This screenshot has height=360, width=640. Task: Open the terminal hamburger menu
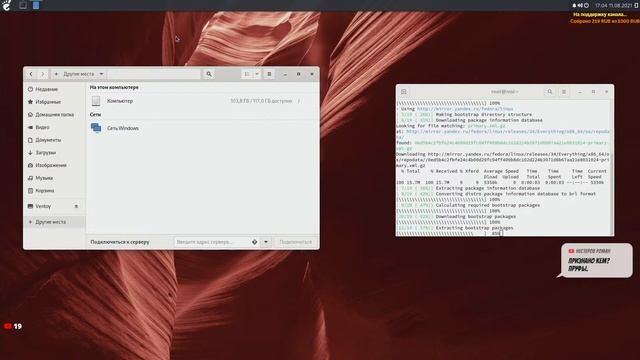564,92
